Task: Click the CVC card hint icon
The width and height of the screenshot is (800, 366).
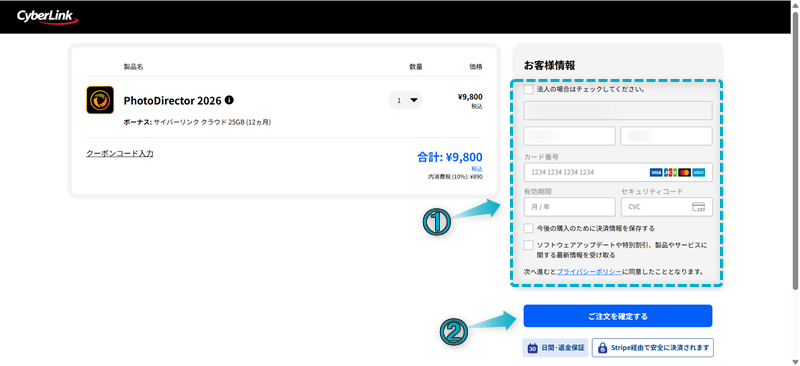Action: click(698, 207)
